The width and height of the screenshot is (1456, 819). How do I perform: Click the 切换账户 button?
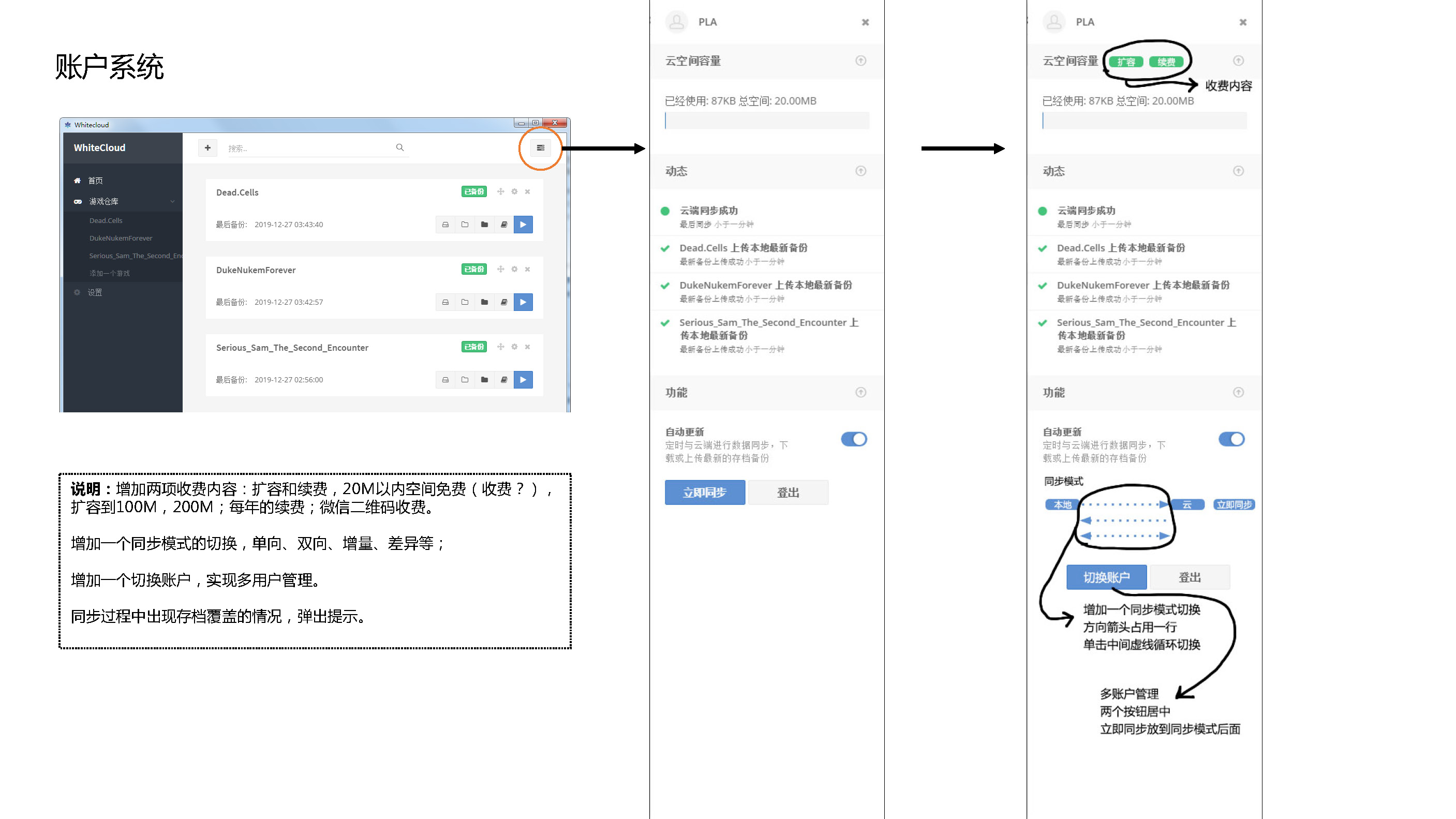pyautogui.click(x=1106, y=577)
